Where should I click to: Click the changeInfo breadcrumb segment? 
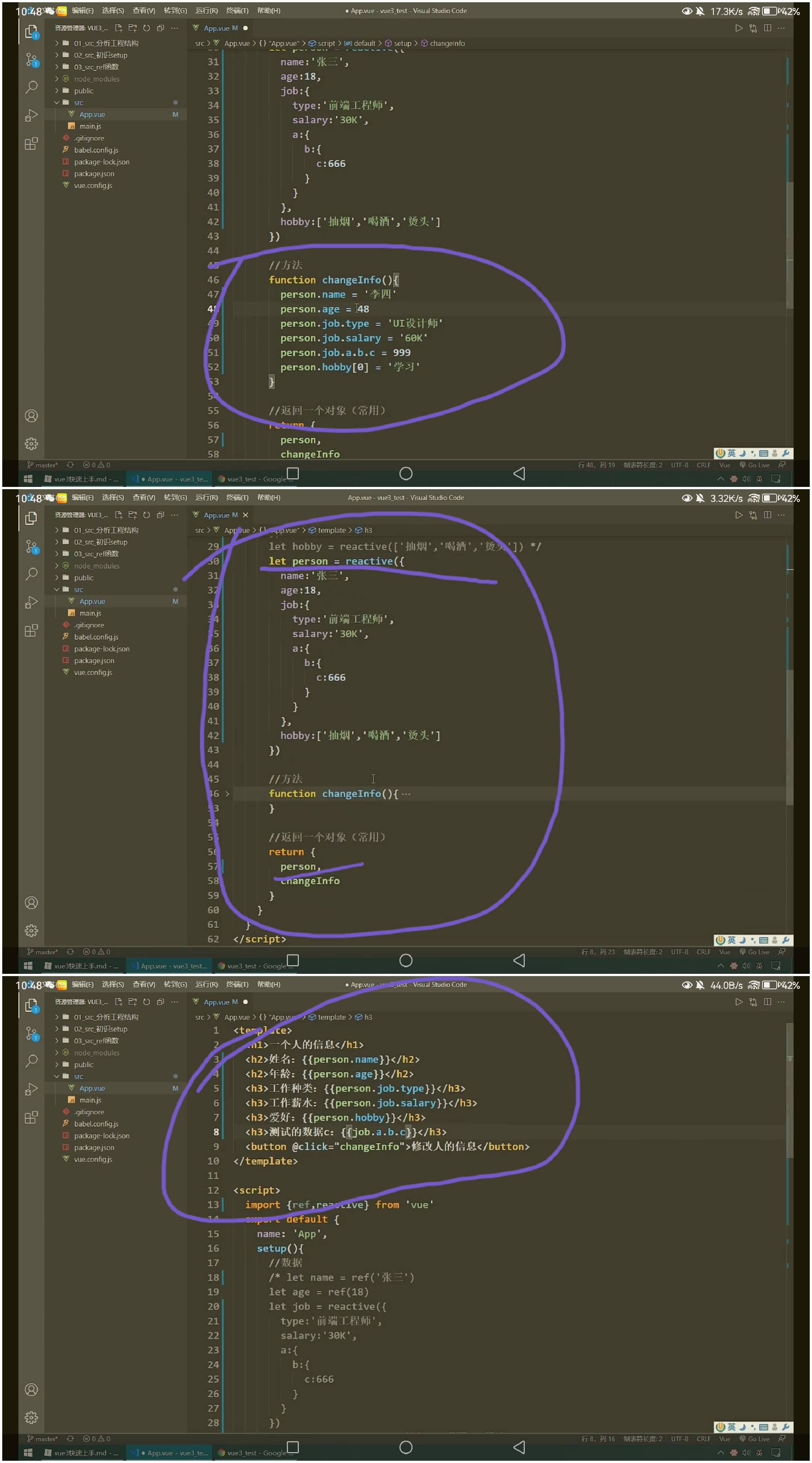tap(447, 43)
